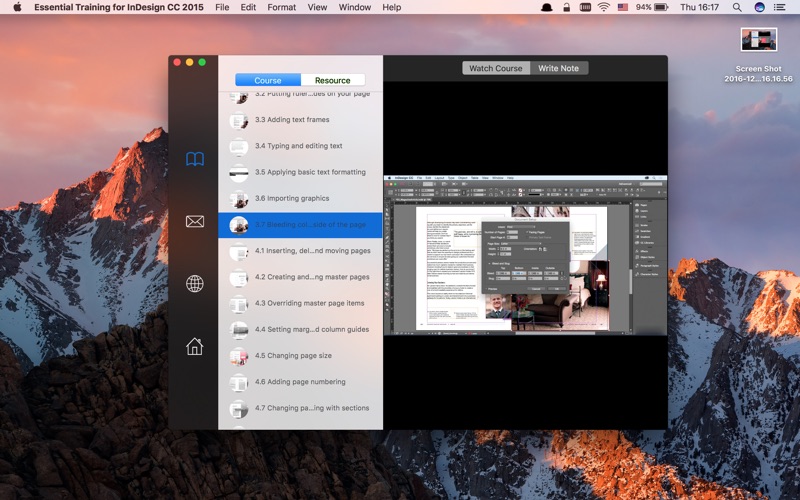Open Notification Center icon
Image resolution: width=800 pixels, height=500 pixels.
click(x=779, y=7)
